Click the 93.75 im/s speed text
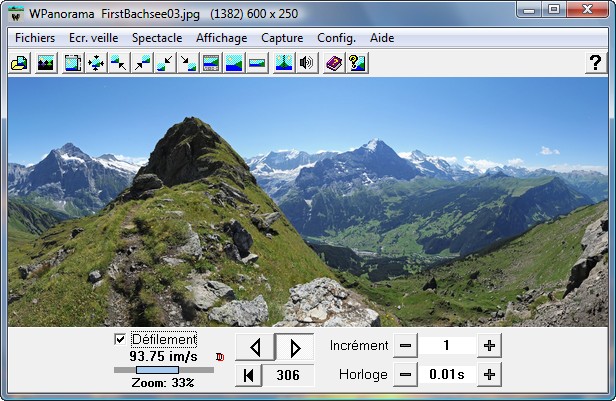This screenshot has width=616, height=401. pyautogui.click(x=163, y=357)
